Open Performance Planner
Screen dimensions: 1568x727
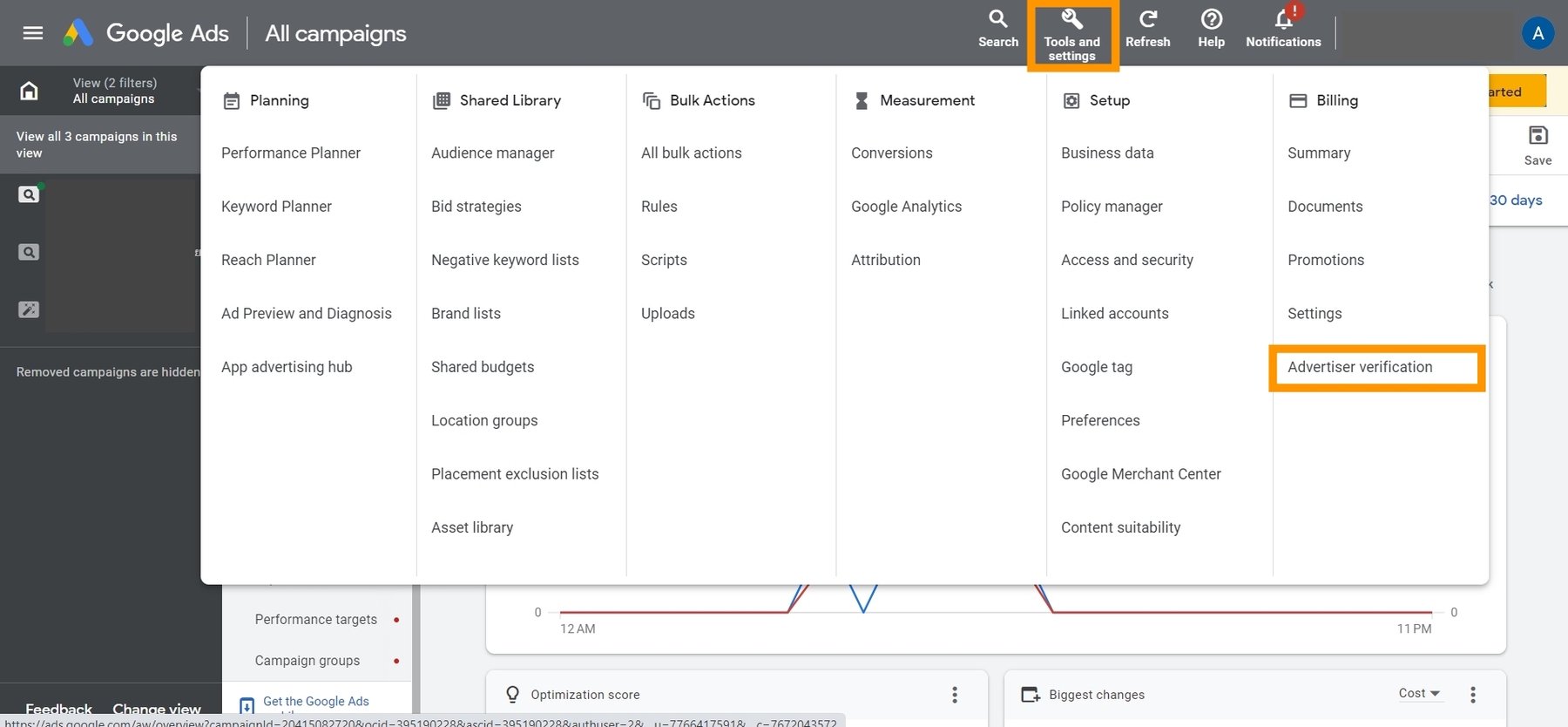click(x=291, y=153)
